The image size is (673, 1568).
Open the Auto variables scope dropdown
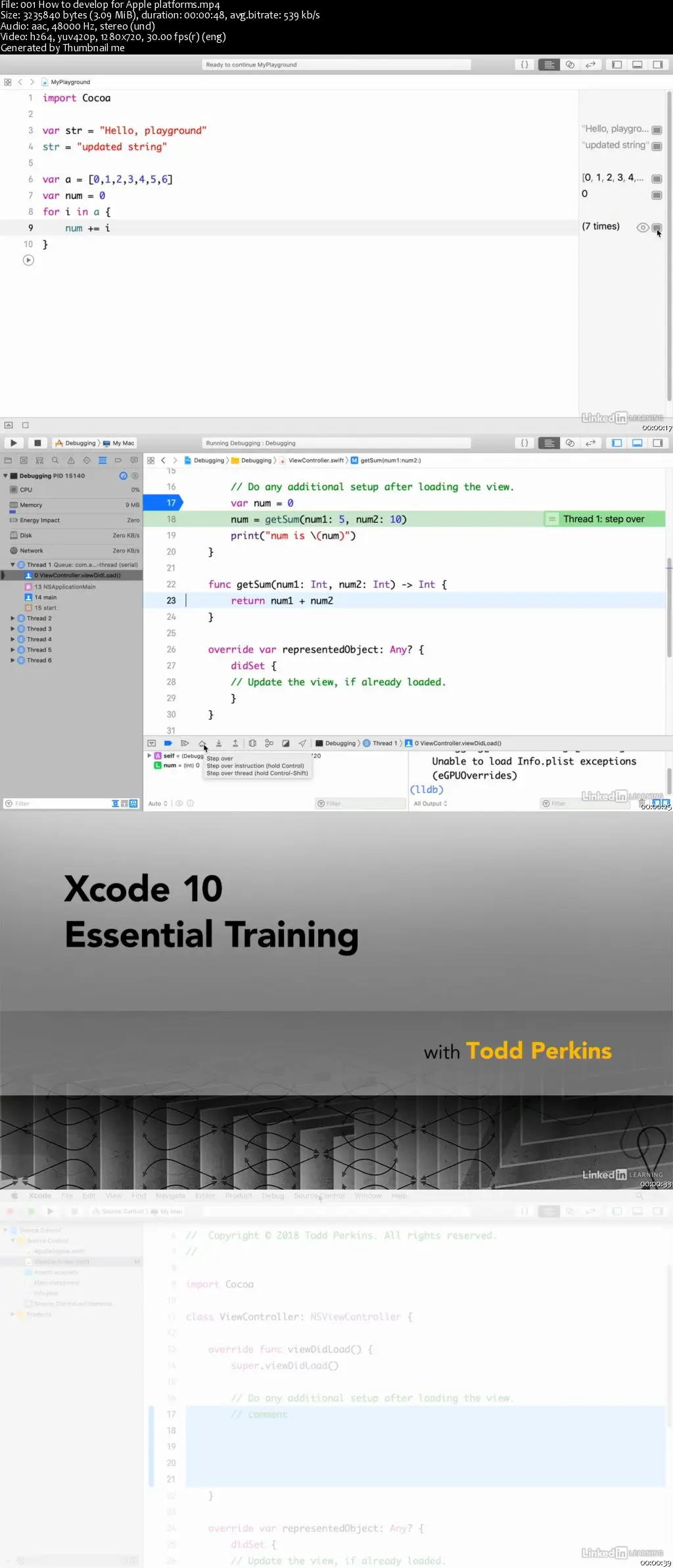(x=158, y=803)
